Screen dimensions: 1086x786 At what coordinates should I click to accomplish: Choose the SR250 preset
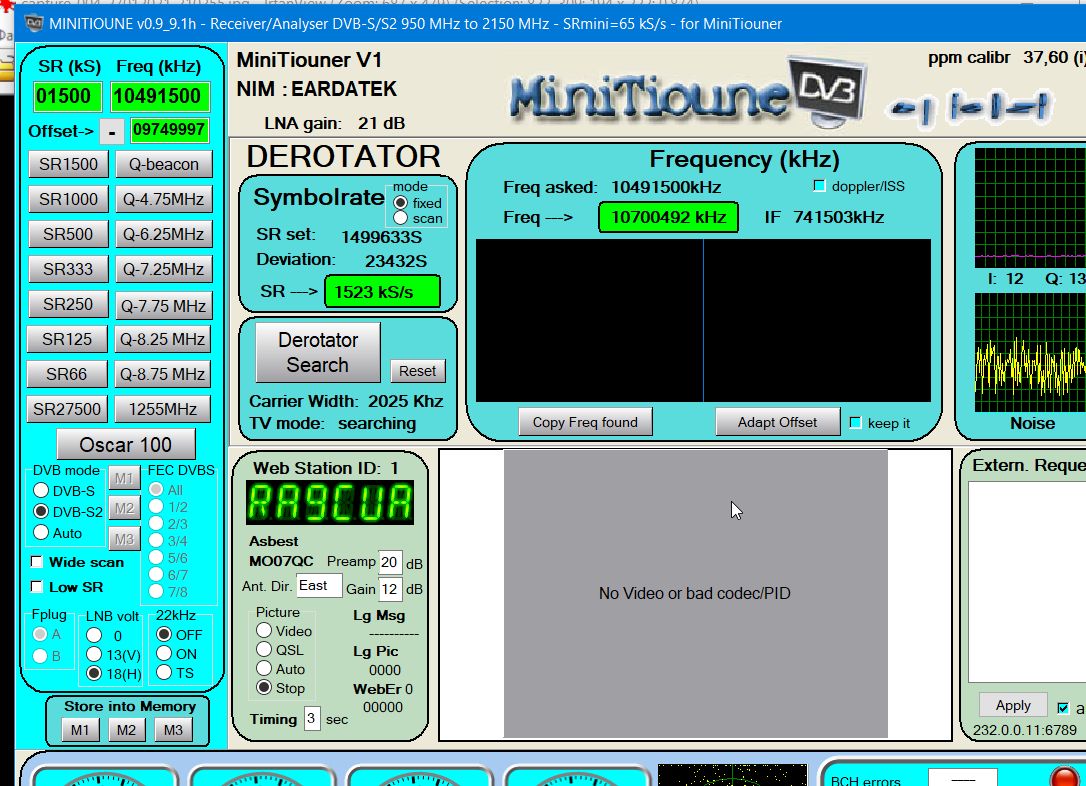click(x=68, y=304)
